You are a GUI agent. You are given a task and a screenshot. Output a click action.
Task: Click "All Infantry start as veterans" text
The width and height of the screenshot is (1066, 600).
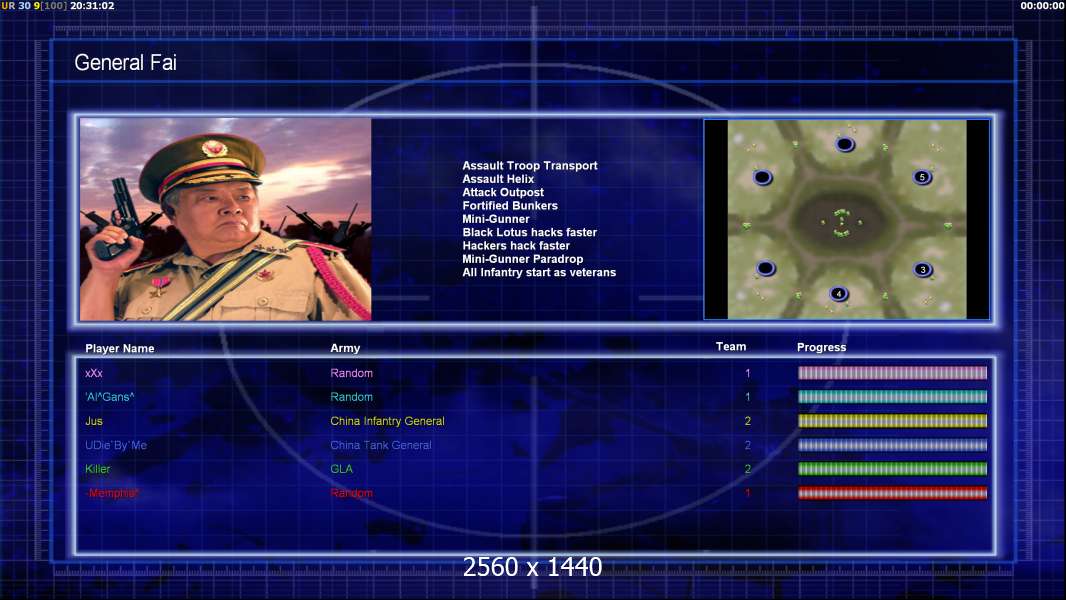point(539,272)
